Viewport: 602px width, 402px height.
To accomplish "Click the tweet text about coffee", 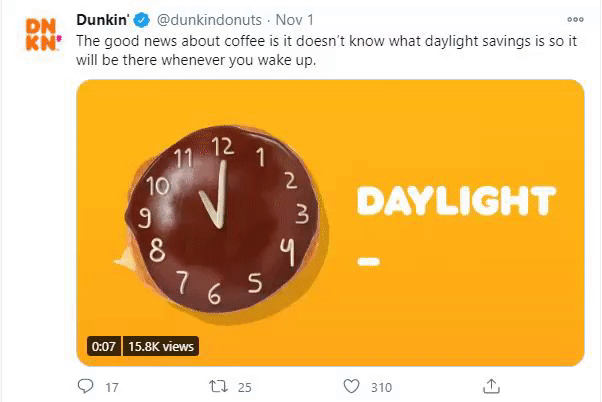I will [x=326, y=50].
